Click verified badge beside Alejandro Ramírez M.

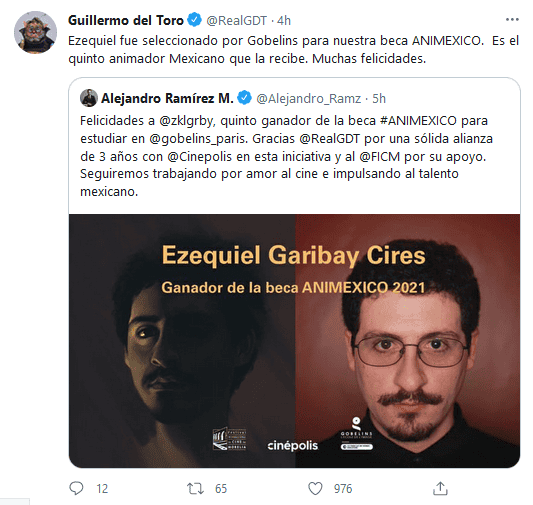244,98
